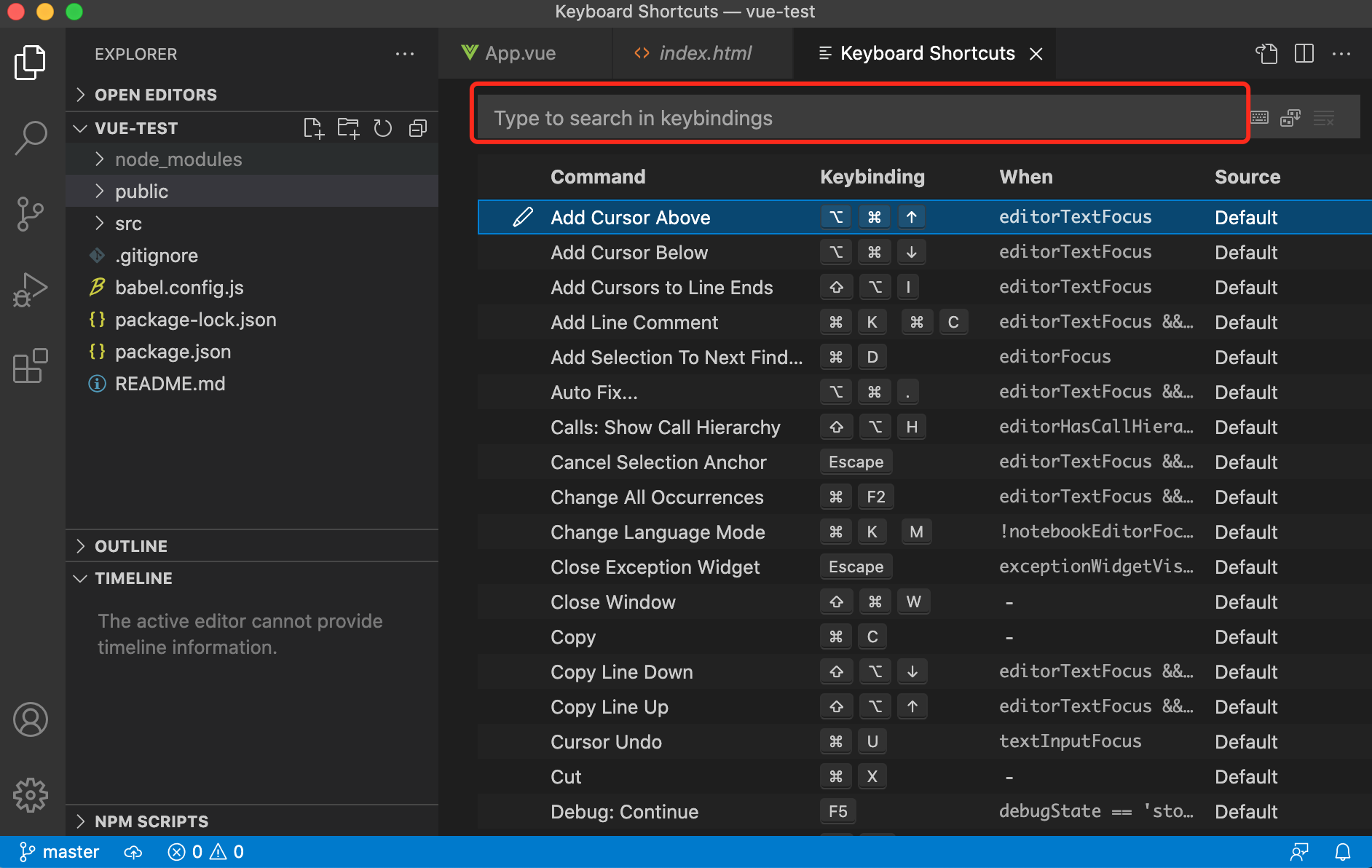Open the errors and warnings indicator
1372x868 pixels.
206,852
